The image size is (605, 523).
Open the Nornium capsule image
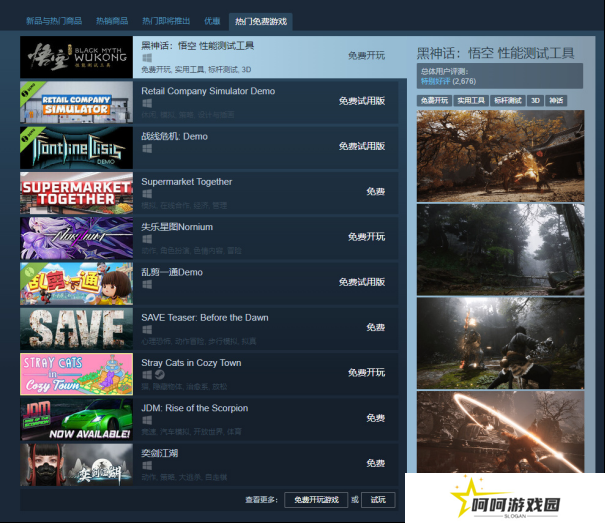76,238
